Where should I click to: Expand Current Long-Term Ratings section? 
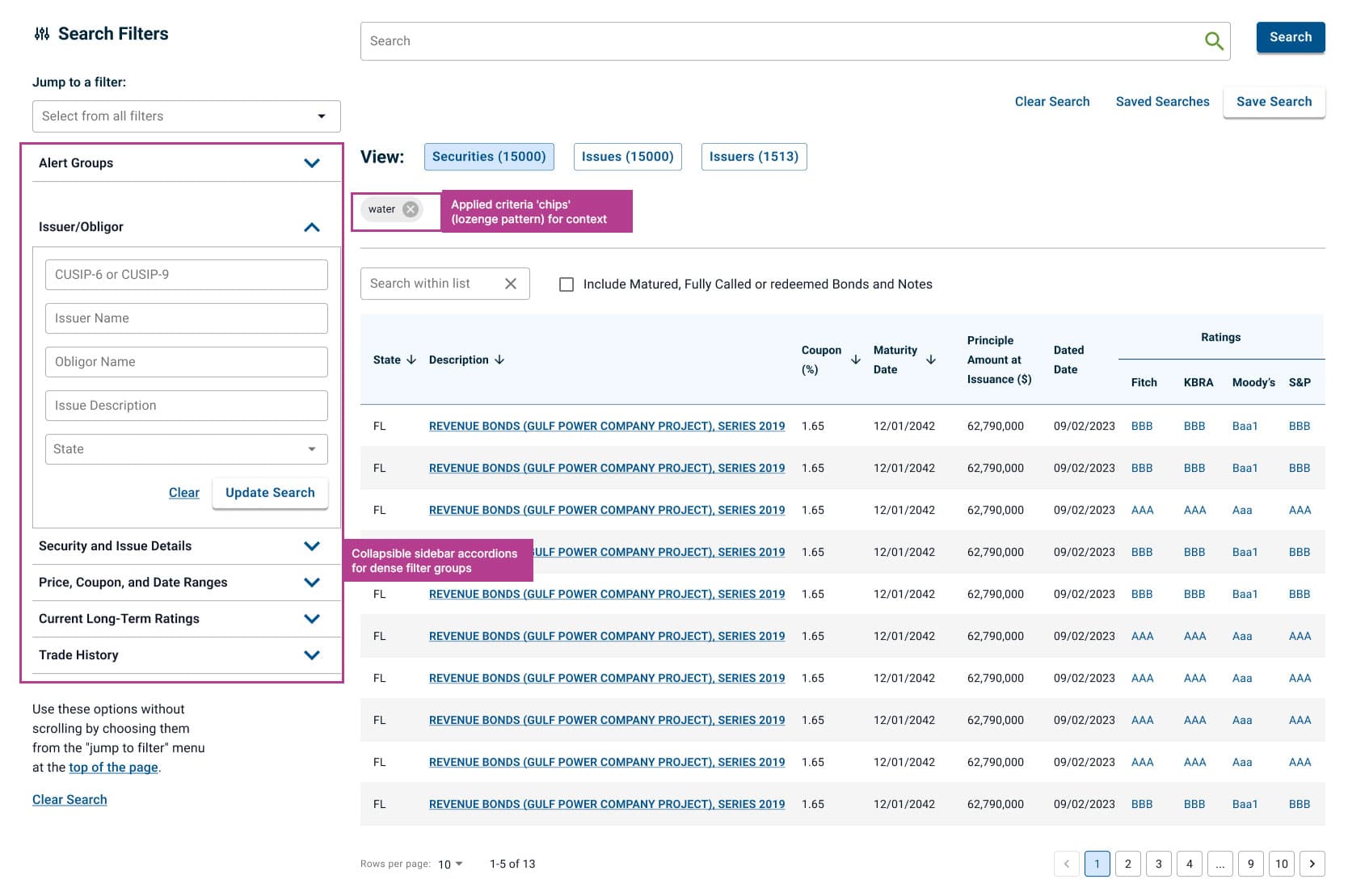point(312,619)
